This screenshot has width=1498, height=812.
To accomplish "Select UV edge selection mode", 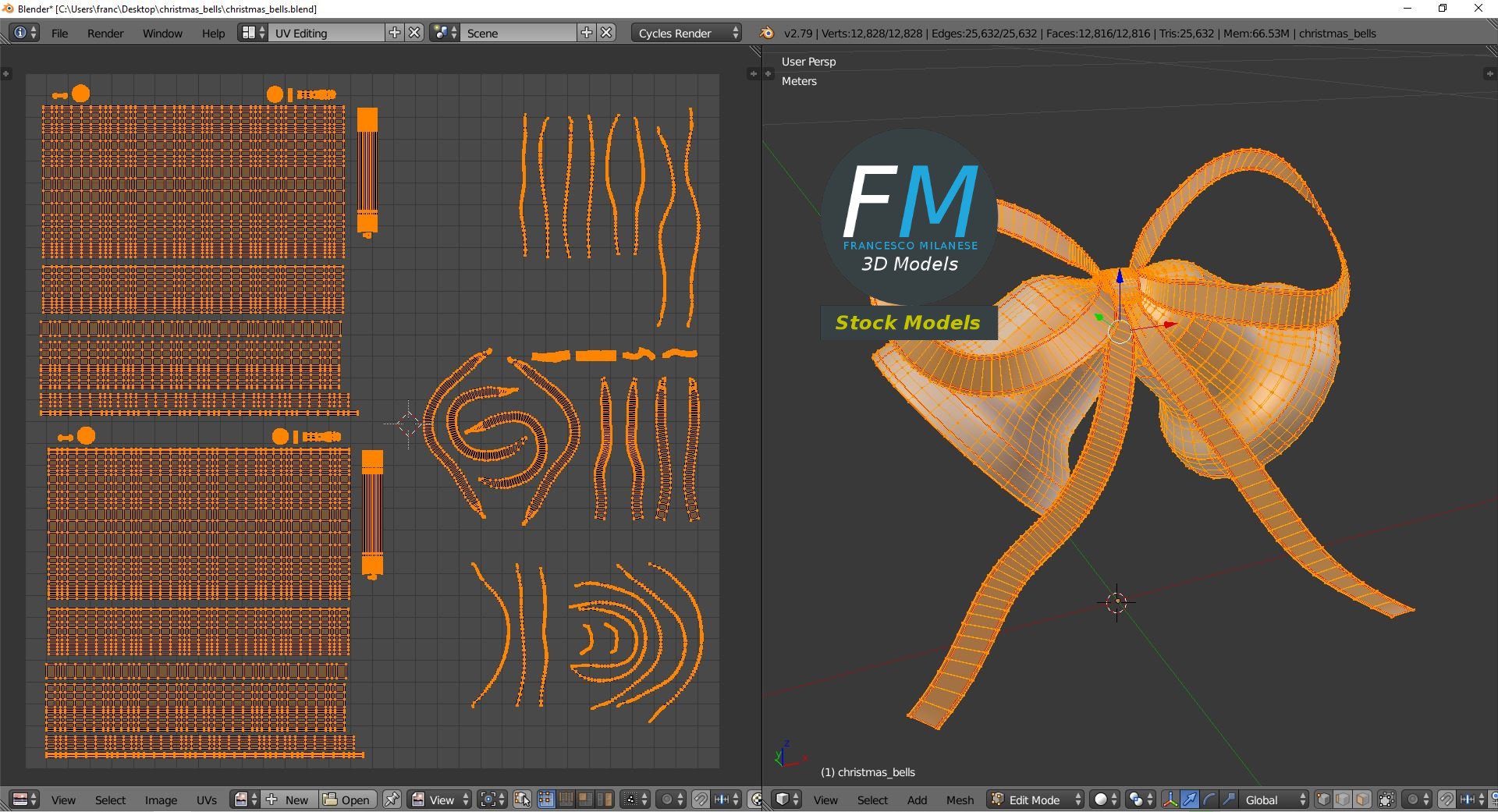I will coord(566,800).
